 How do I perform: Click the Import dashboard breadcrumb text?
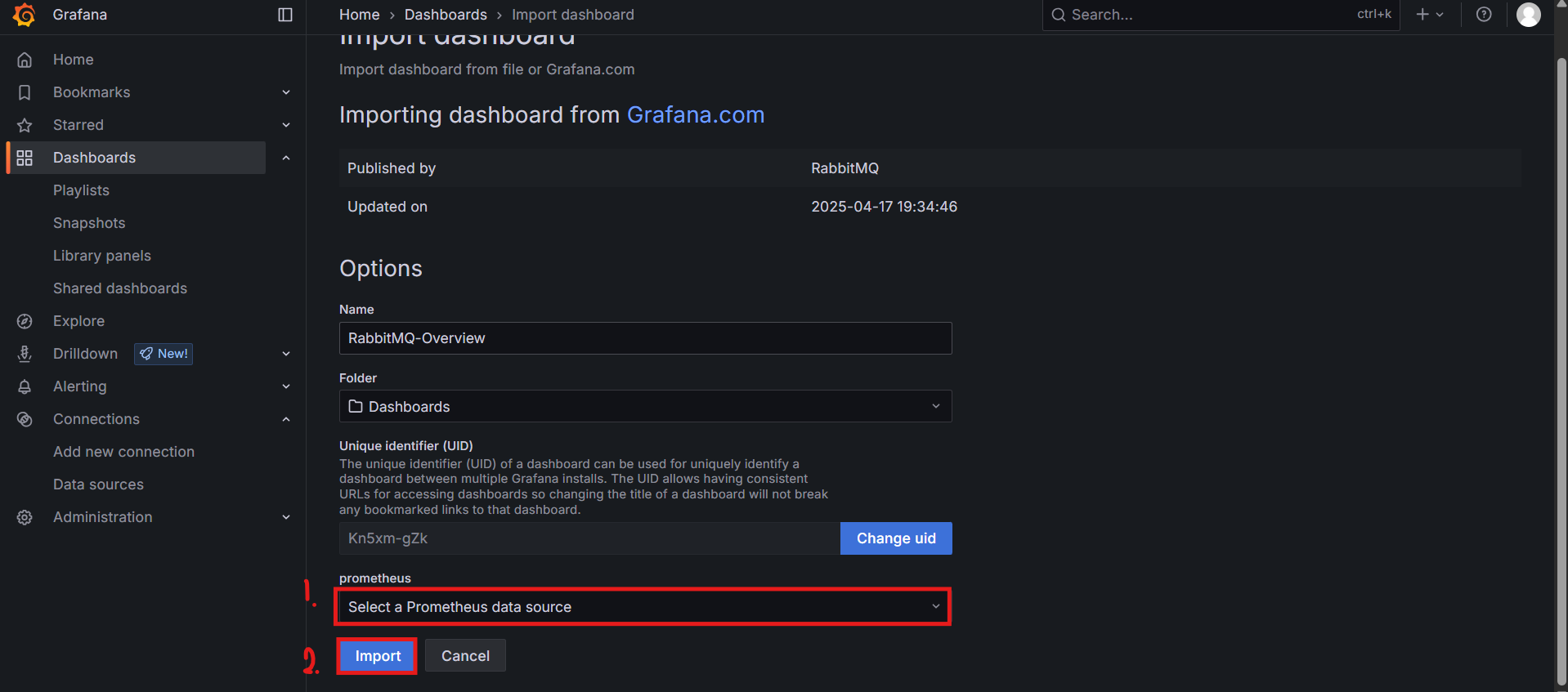(x=573, y=15)
